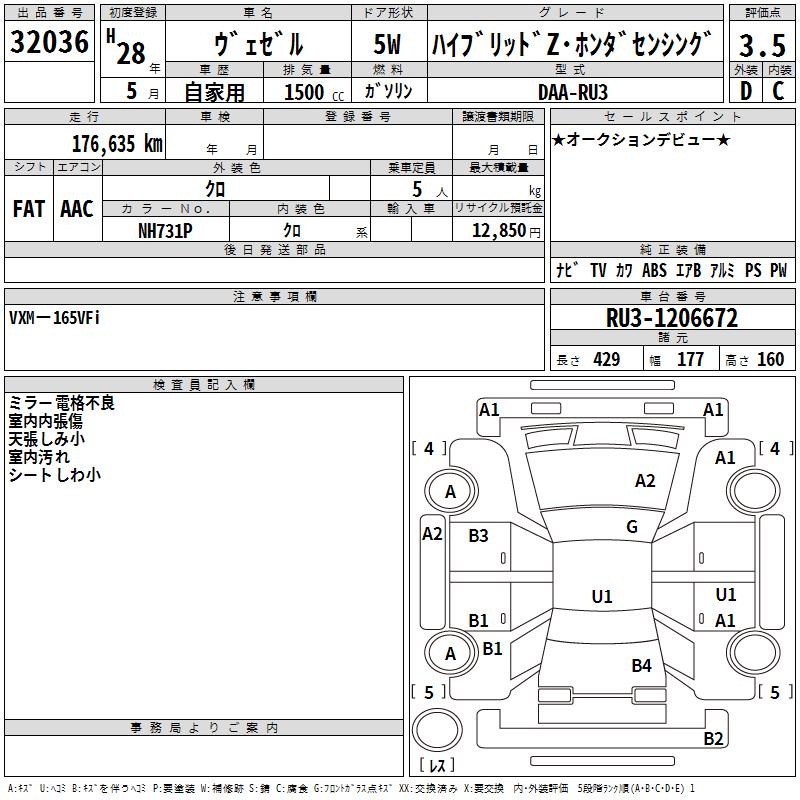
Task: Click the 出品番号 header
Action: [x=49, y=13]
